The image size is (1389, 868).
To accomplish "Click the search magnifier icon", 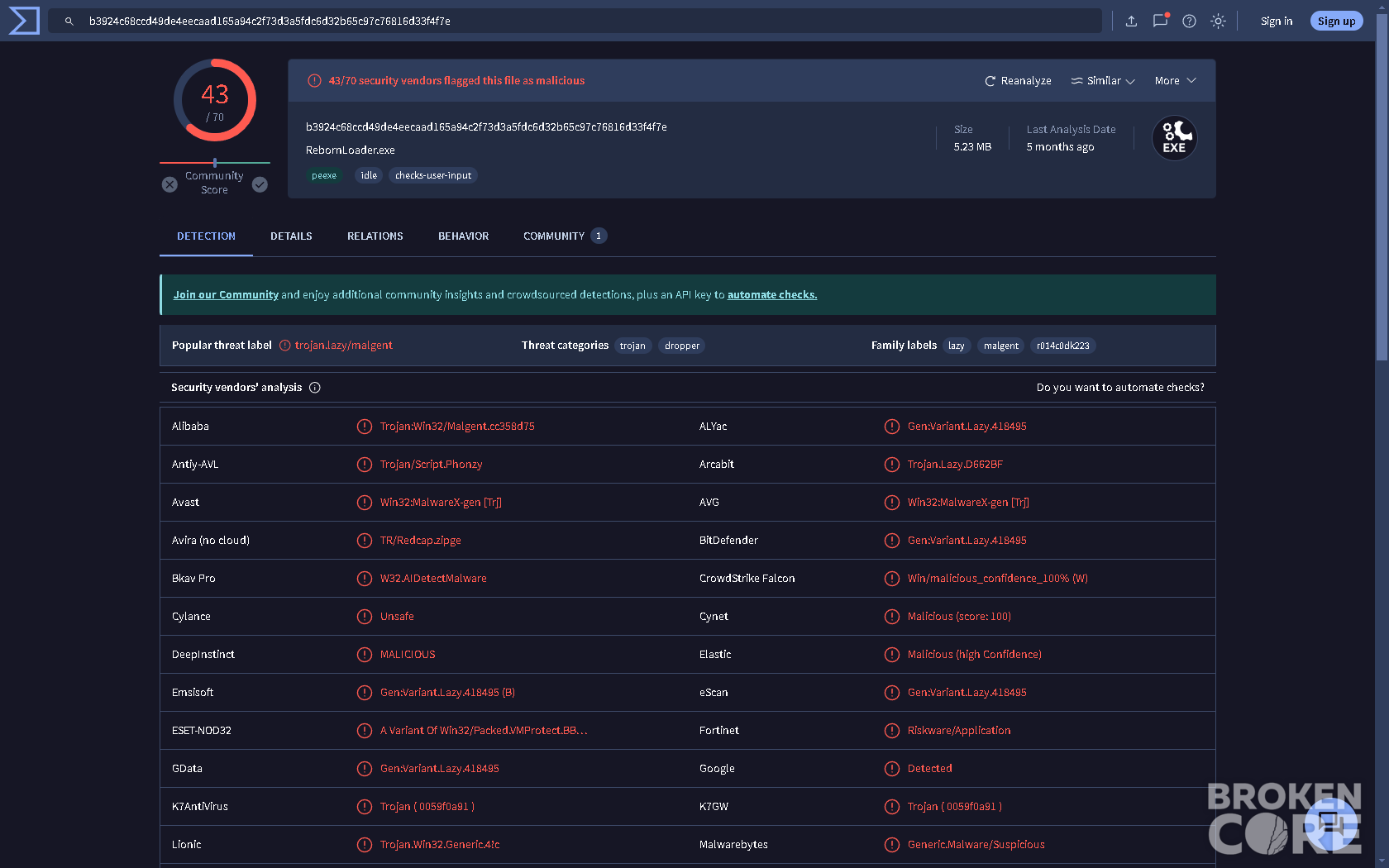I will click(x=69, y=21).
